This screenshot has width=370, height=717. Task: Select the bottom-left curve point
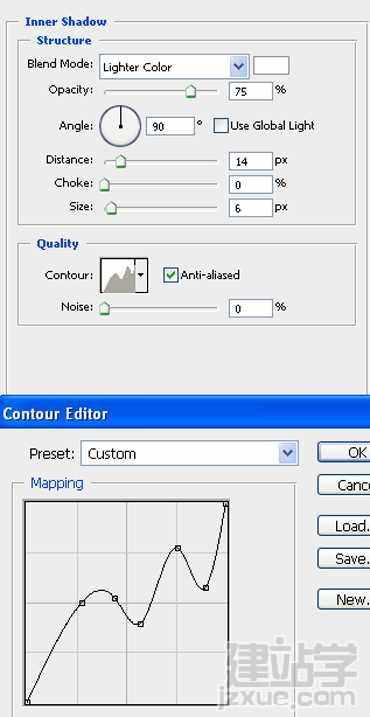tap(27, 701)
